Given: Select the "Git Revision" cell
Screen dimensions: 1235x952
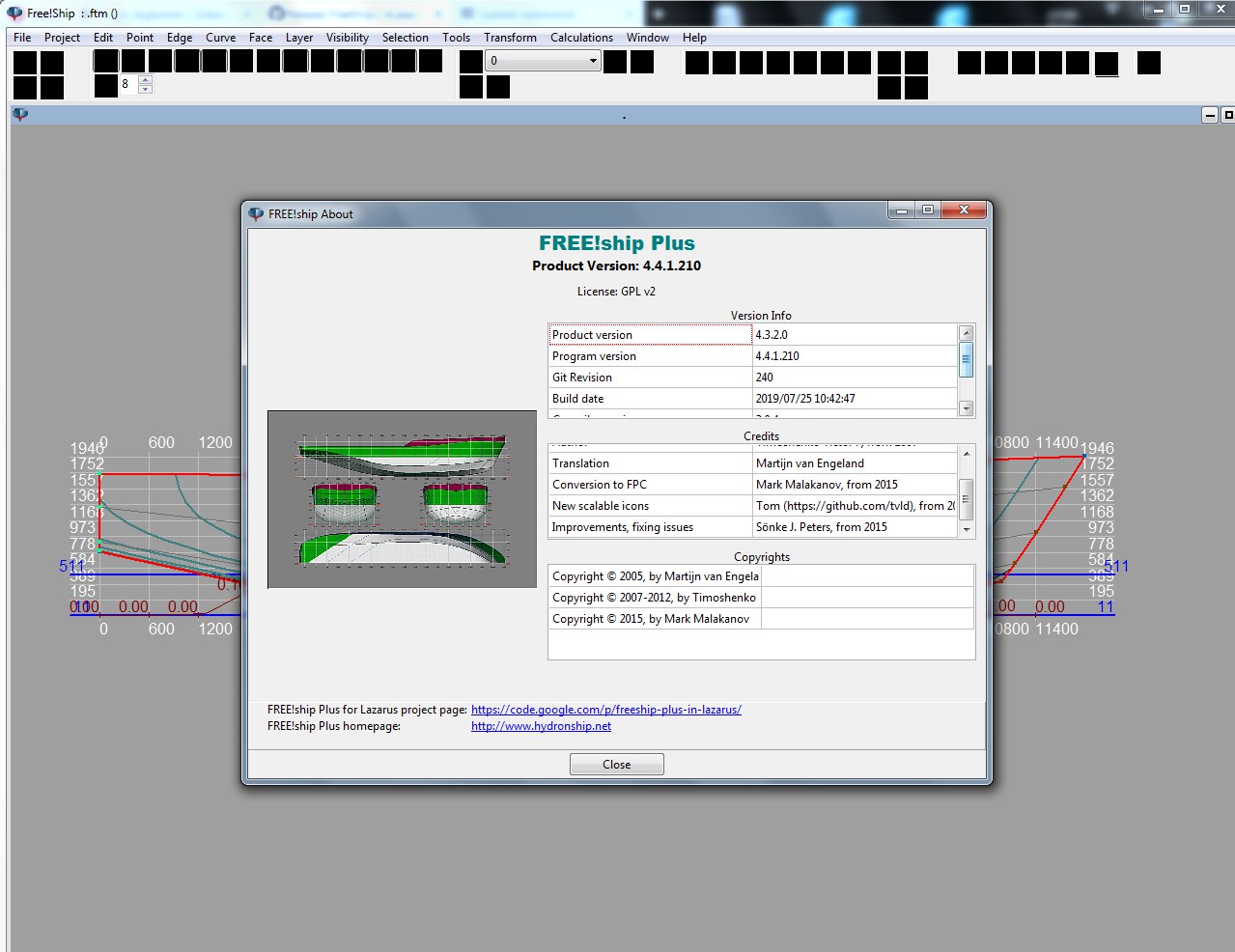Looking at the screenshot, I should [650, 378].
